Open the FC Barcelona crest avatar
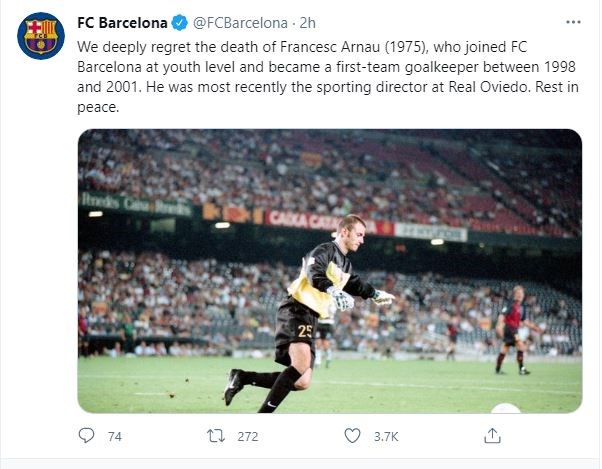Image resolution: width=602 pixels, height=469 pixels. [41, 36]
